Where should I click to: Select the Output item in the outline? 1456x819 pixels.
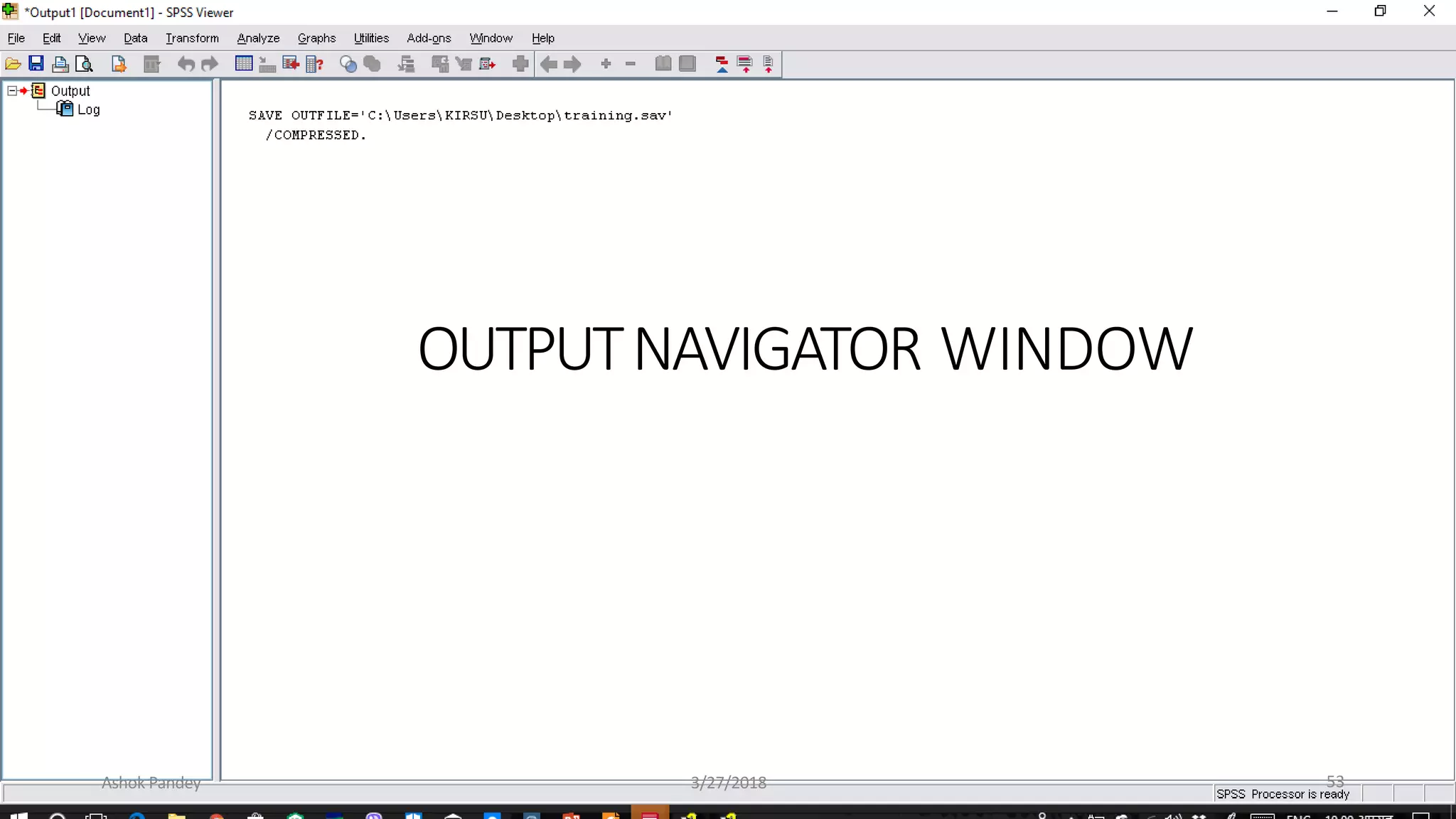tap(70, 91)
